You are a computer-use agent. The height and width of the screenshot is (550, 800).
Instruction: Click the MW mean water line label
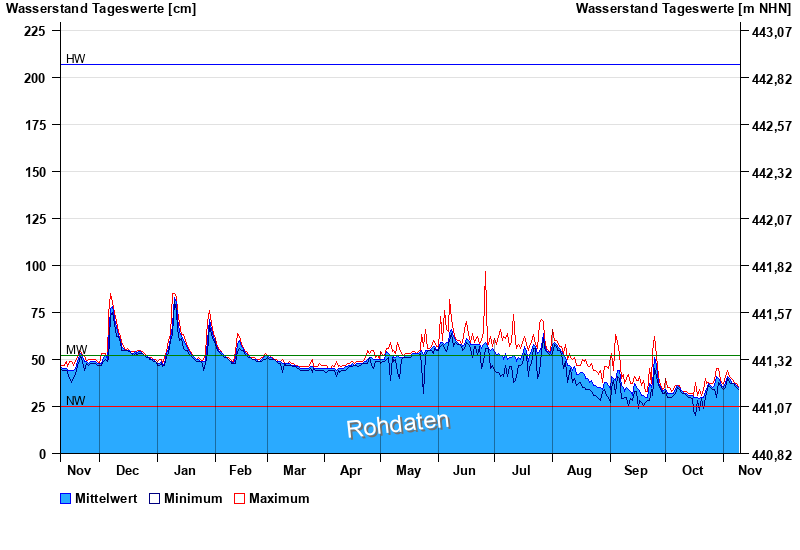tap(76, 350)
